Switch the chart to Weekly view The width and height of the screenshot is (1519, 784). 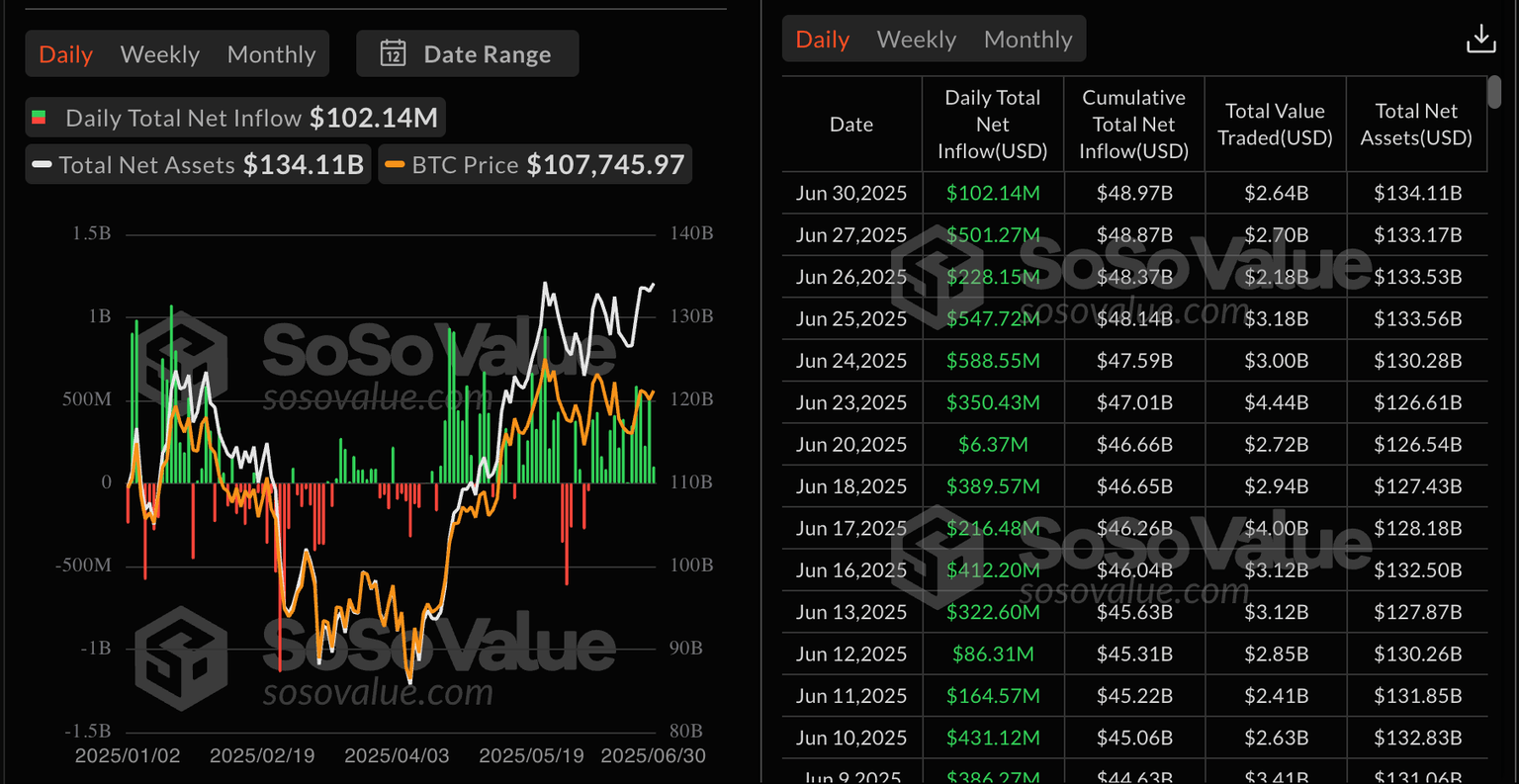[x=160, y=54]
